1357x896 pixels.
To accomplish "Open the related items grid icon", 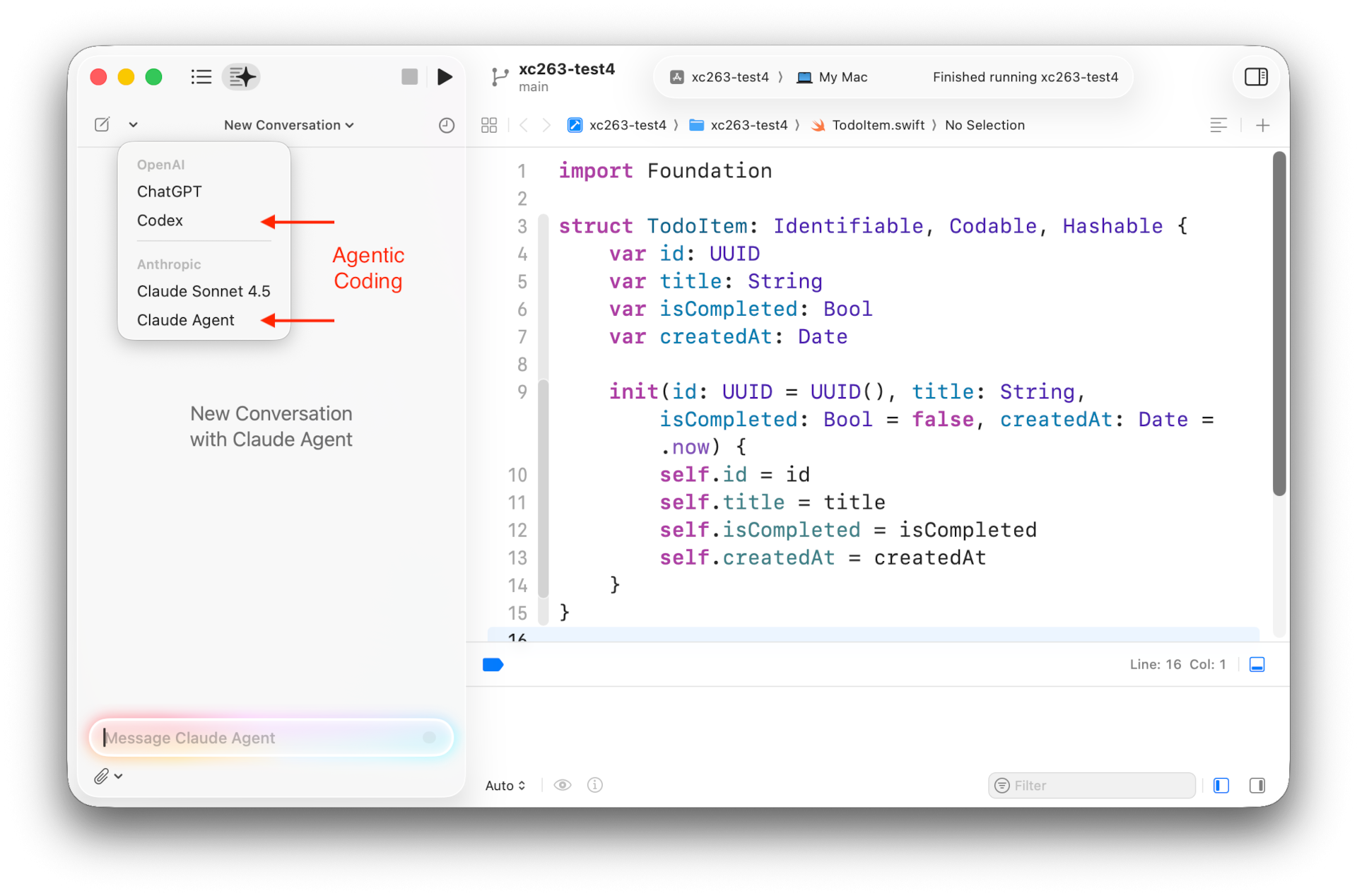I will 488,125.
